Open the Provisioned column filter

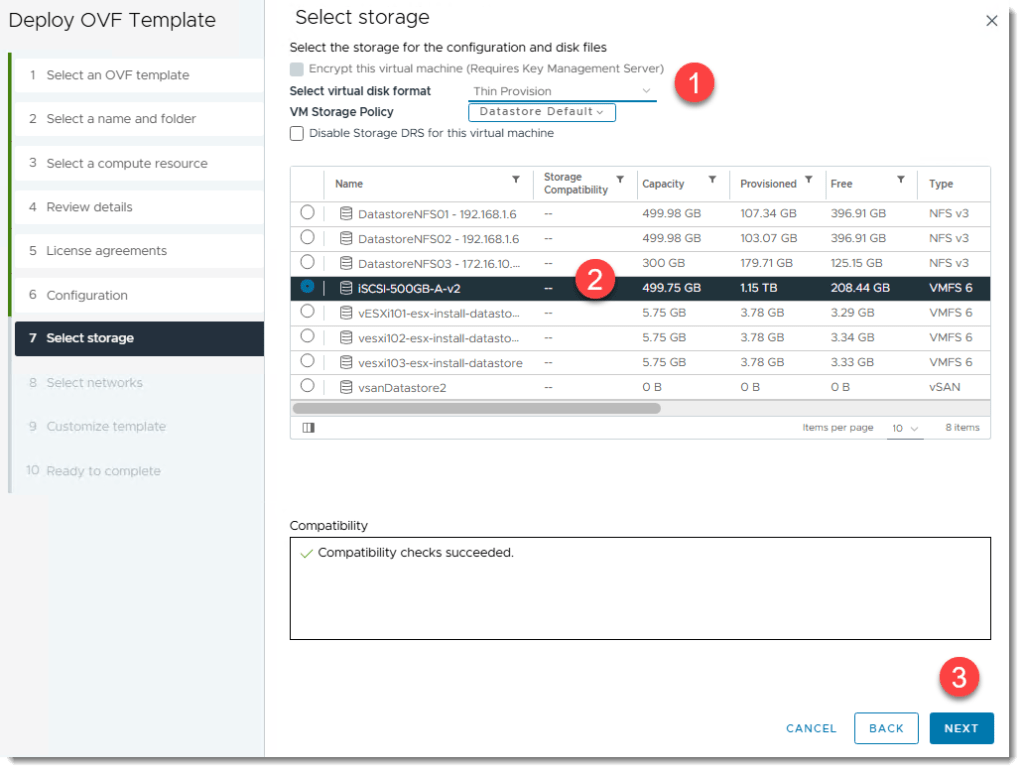point(808,180)
